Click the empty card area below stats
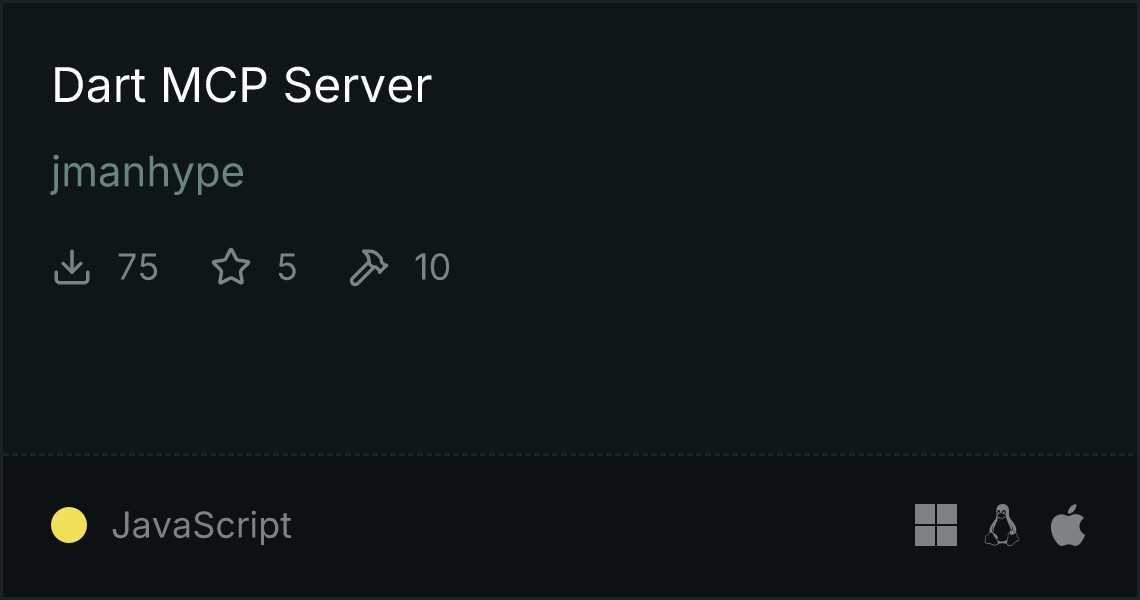This screenshot has width=1140, height=600. pyautogui.click(x=570, y=367)
